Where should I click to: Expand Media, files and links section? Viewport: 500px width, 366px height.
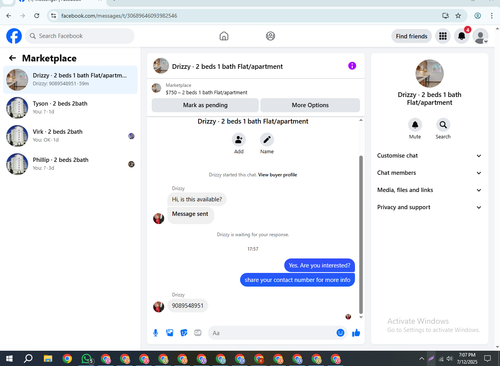pyautogui.click(x=429, y=190)
